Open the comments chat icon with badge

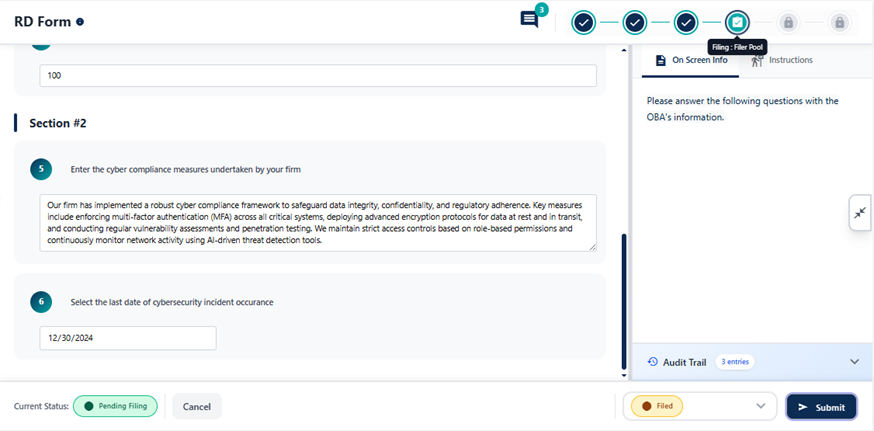530,20
